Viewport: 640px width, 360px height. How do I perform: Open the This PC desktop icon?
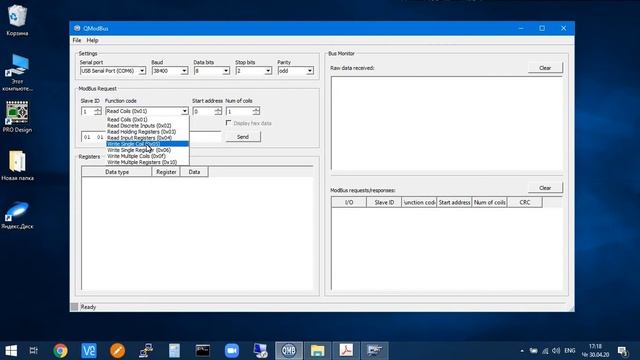[17, 73]
